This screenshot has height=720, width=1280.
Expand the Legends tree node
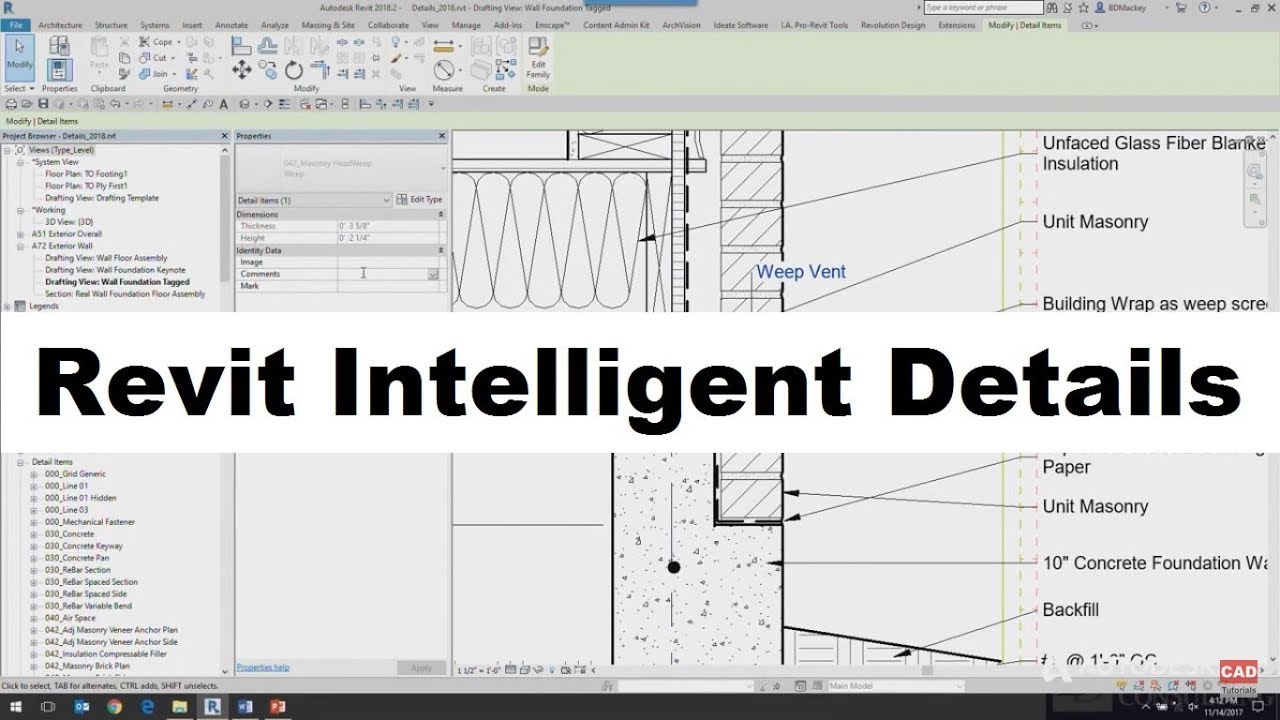click(7, 306)
